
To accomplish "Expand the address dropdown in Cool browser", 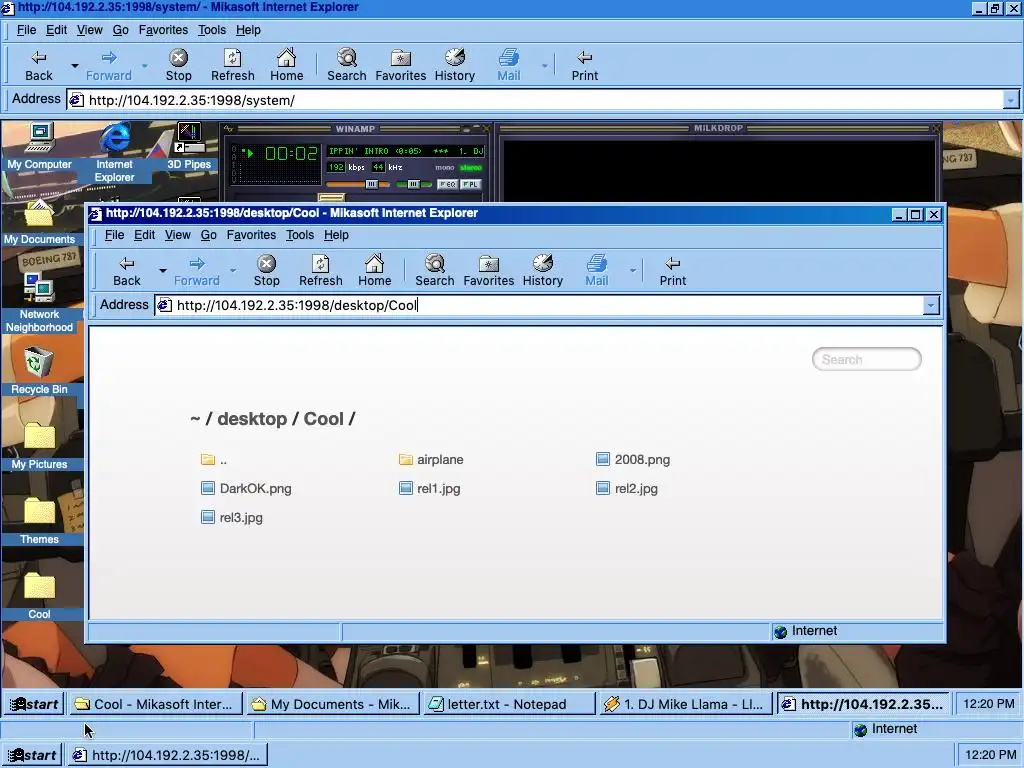I will [x=931, y=306].
